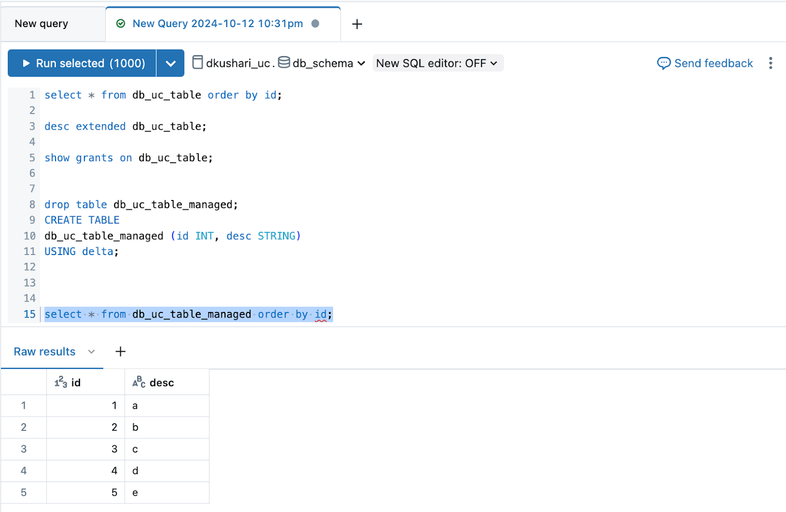786x512 pixels.
Task: Click the Send feedback link
Action: (713, 63)
